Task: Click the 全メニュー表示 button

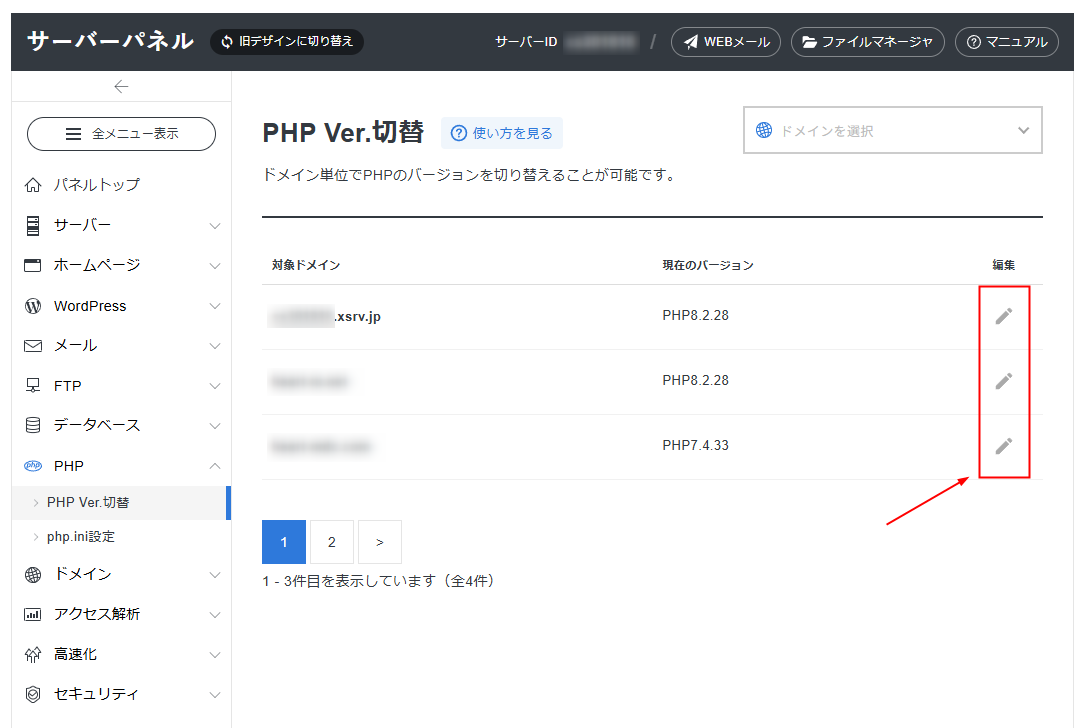Action: pos(121,133)
